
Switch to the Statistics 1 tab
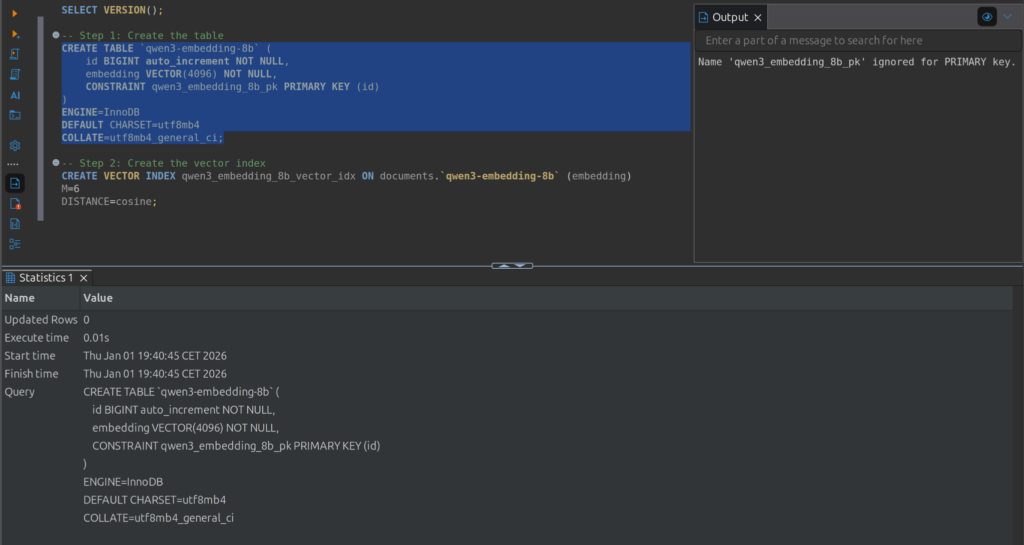point(40,278)
